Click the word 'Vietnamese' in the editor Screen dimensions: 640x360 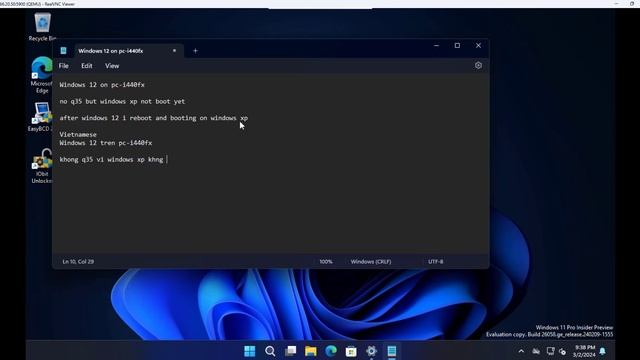(78, 134)
